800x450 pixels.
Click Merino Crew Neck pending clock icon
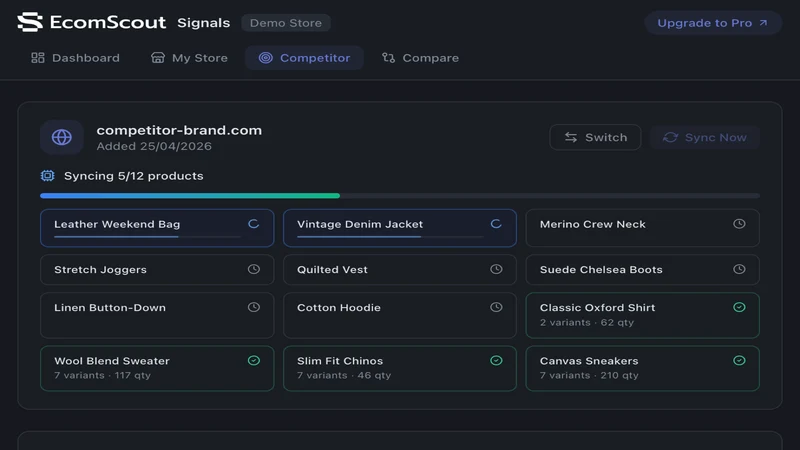739,223
